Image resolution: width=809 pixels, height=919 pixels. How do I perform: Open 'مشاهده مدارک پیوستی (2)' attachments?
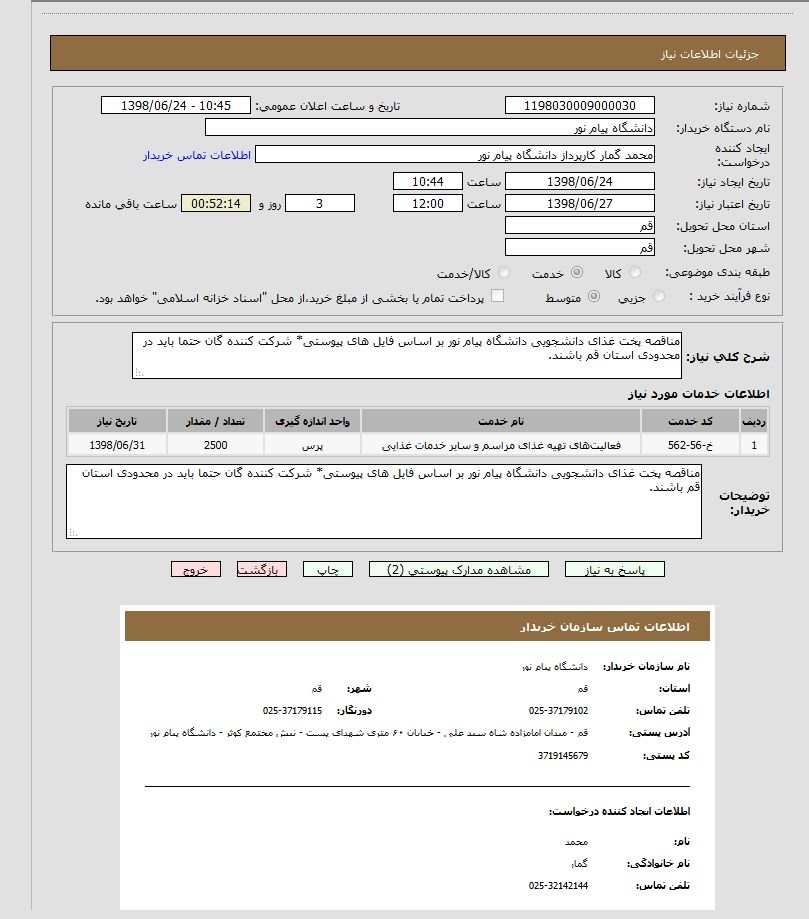(x=459, y=569)
